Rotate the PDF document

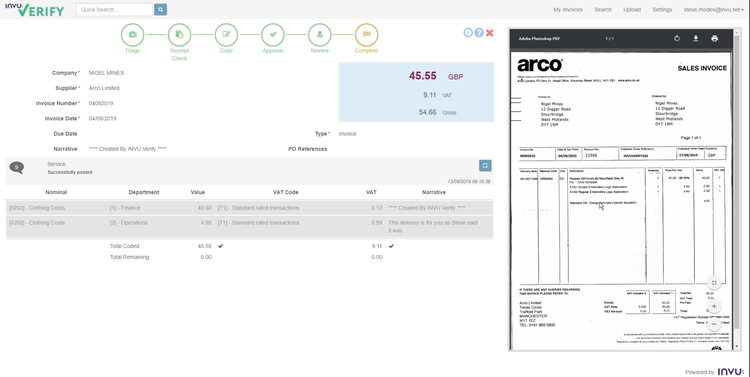[677, 39]
